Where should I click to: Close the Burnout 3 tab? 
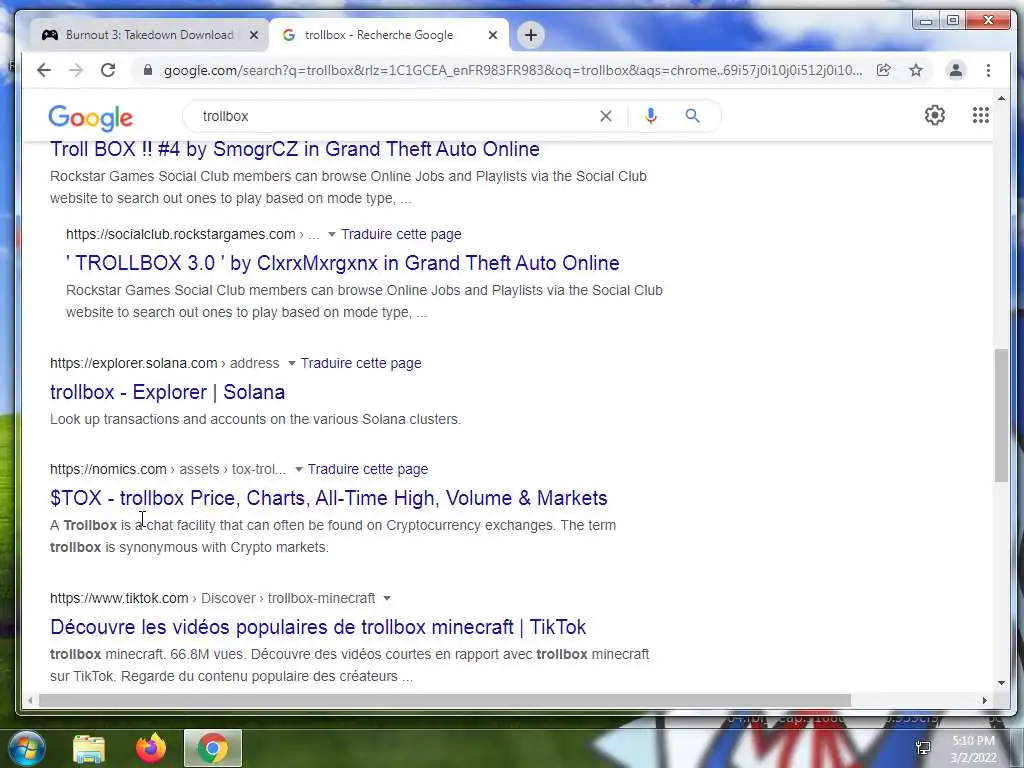pyautogui.click(x=253, y=35)
